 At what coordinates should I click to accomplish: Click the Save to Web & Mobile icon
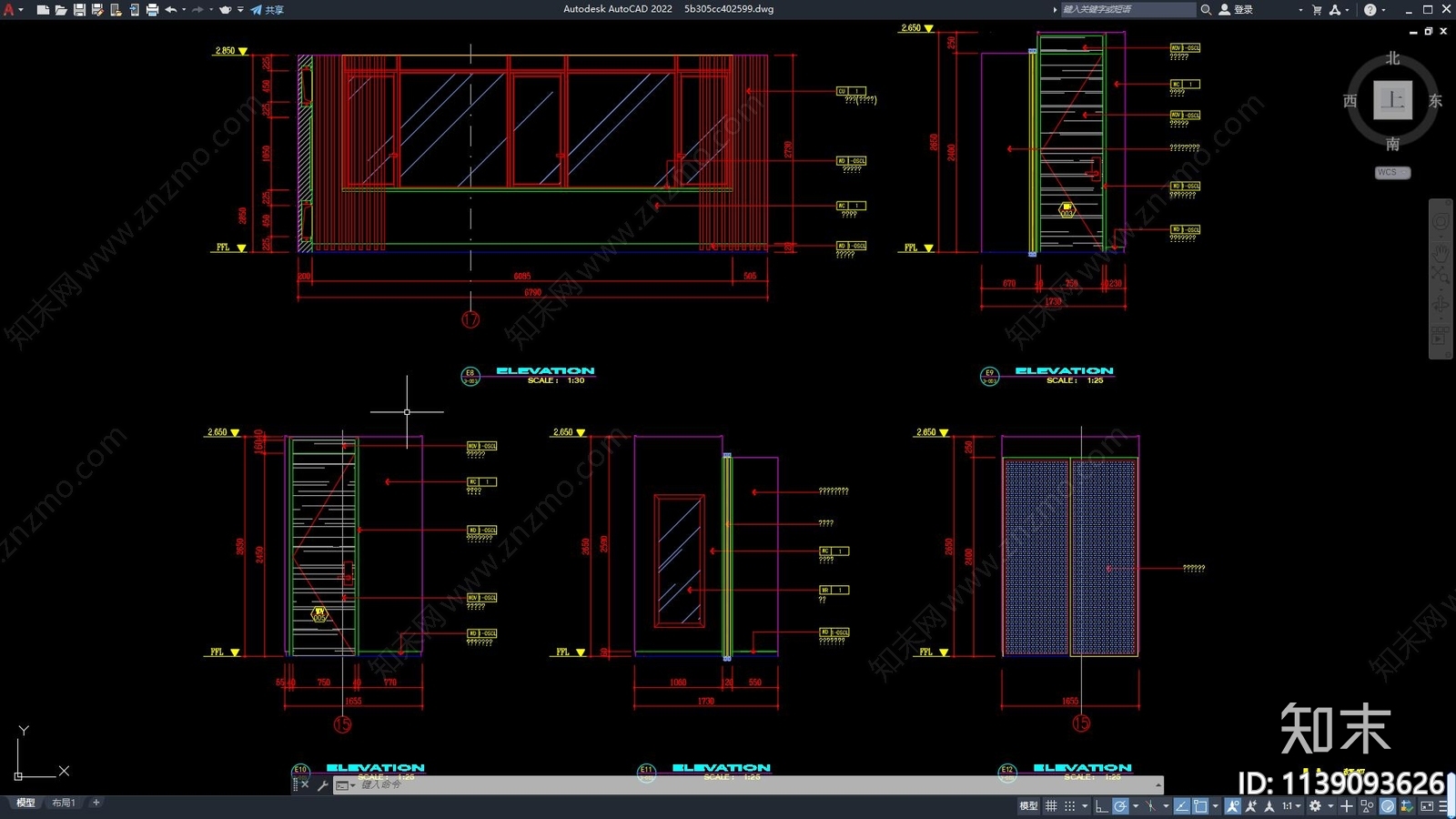(x=134, y=9)
